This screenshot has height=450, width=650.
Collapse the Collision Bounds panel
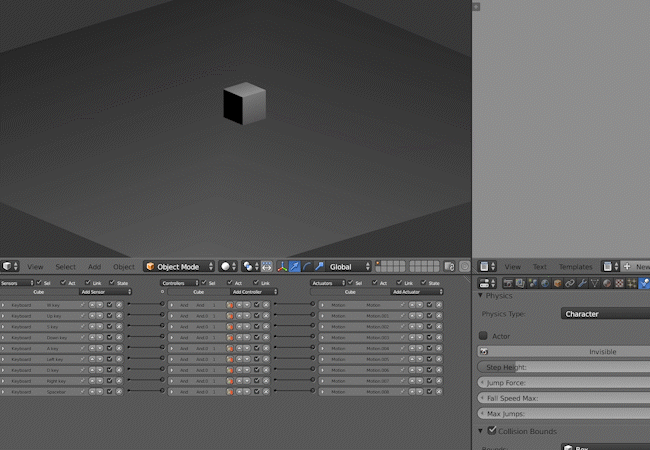tap(480, 431)
